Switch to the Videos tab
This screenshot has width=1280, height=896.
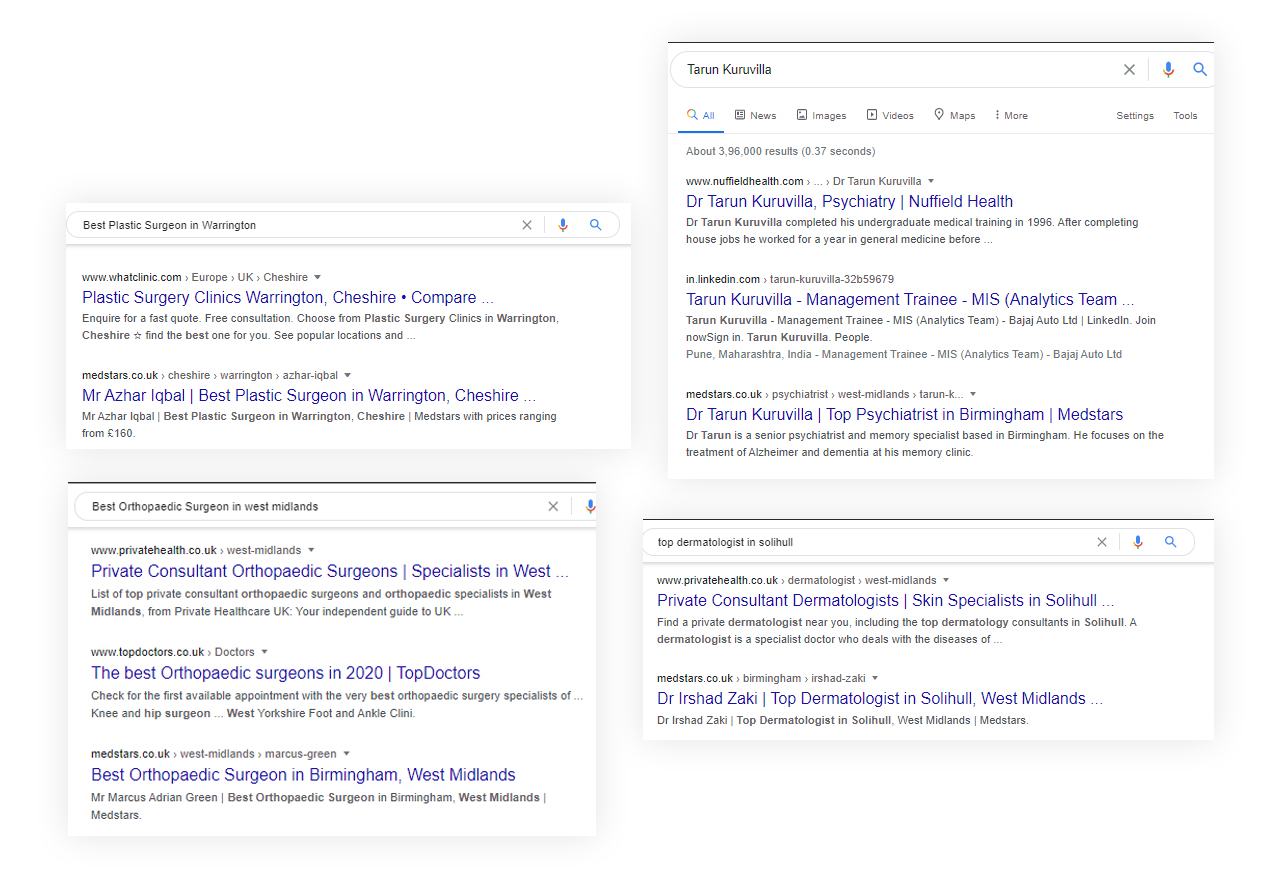(x=890, y=116)
